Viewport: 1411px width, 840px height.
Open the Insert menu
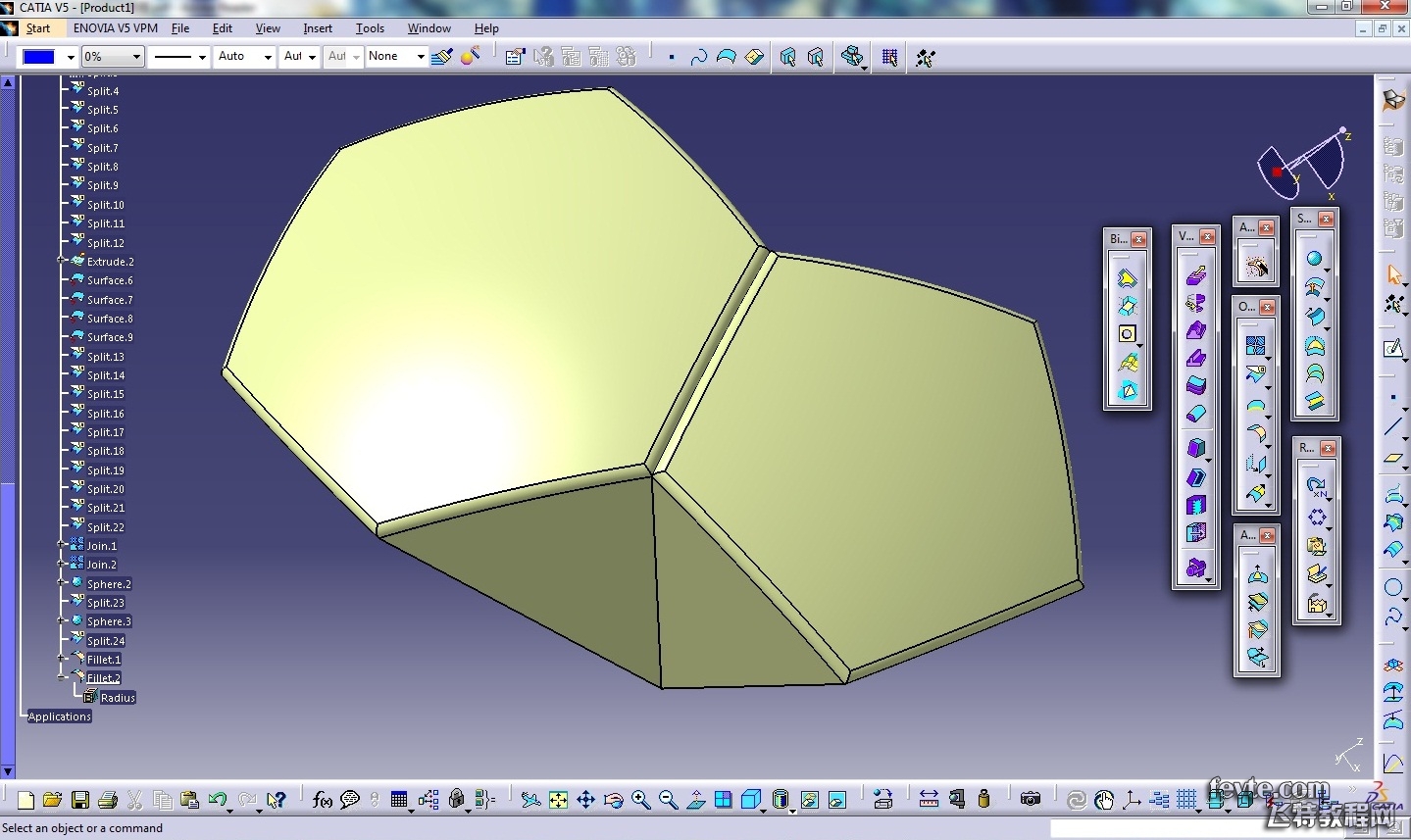[x=318, y=28]
